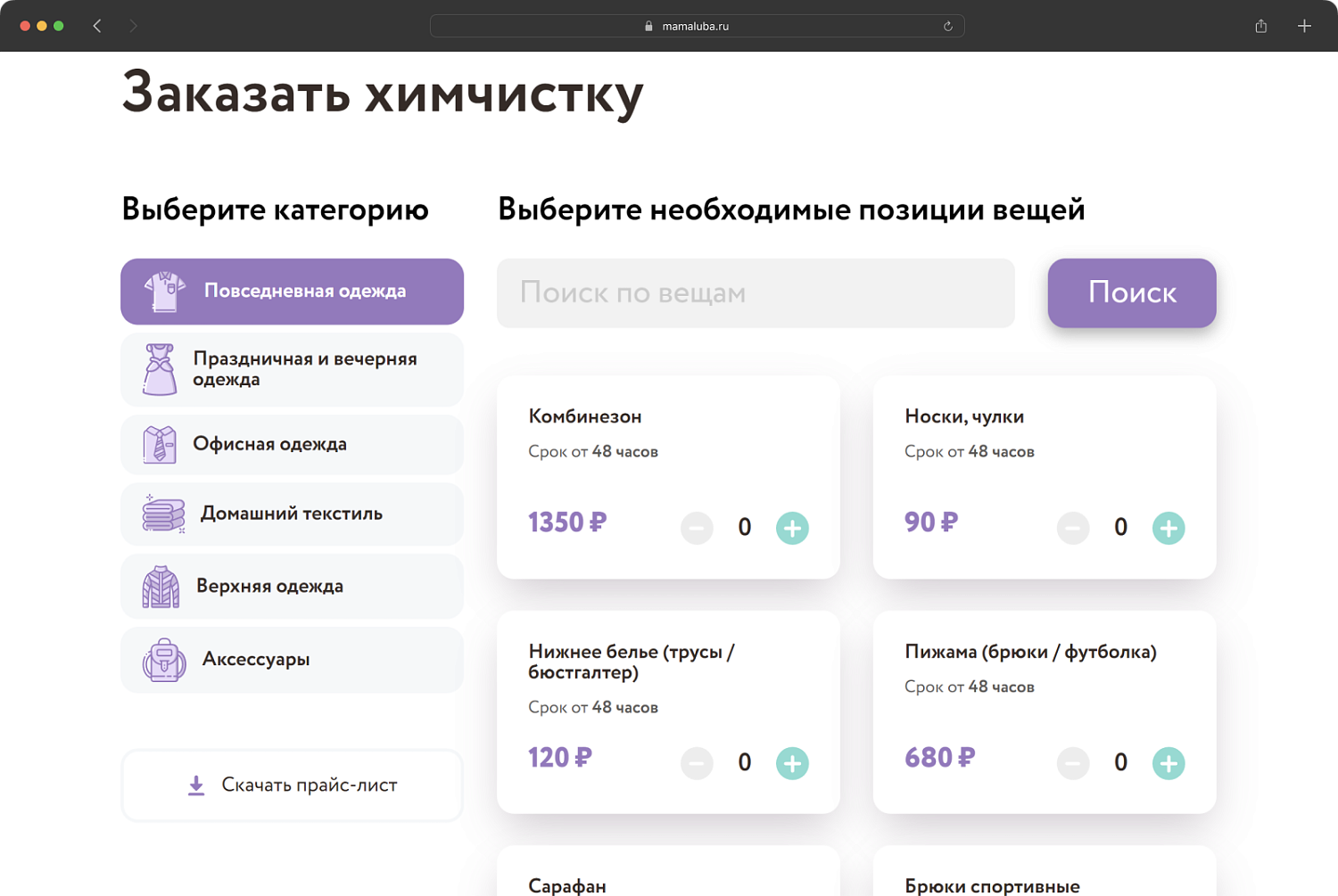Viewport: 1338px width, 896px height.
Task: Open the Праздничная и вечерняя одежда category
Action: (x=292, y=368)
